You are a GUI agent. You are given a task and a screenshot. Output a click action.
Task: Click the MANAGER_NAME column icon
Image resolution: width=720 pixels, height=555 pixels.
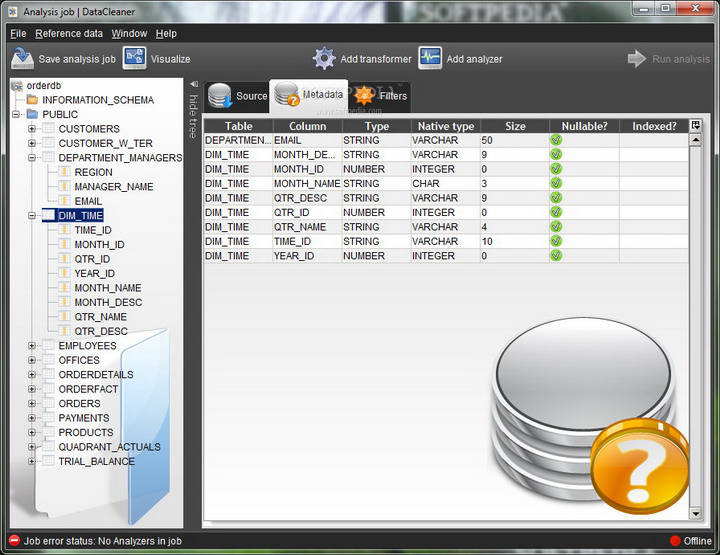(x=64, y=186)
